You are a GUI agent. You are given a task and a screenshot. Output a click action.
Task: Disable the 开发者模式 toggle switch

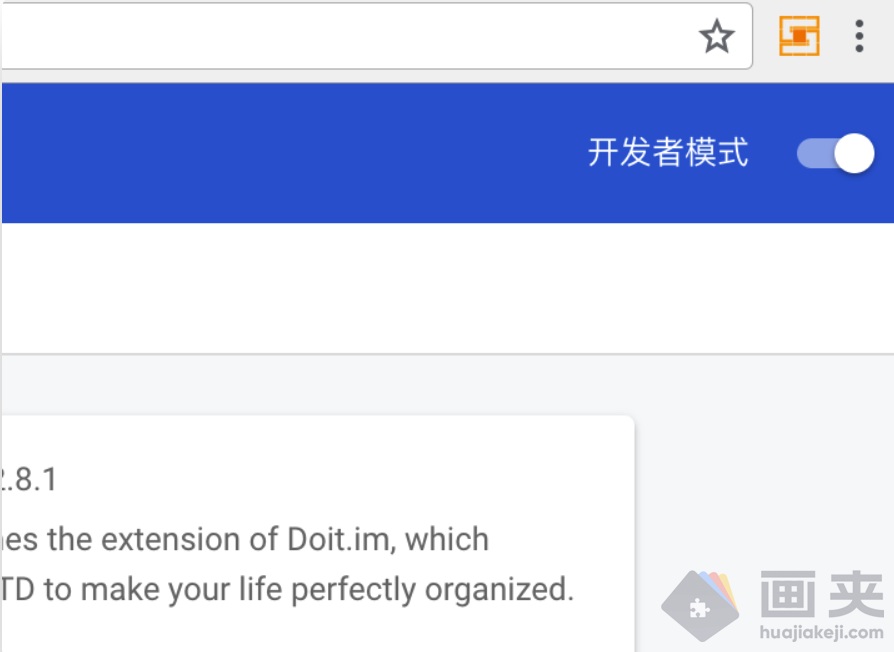(x=836, y=153)
